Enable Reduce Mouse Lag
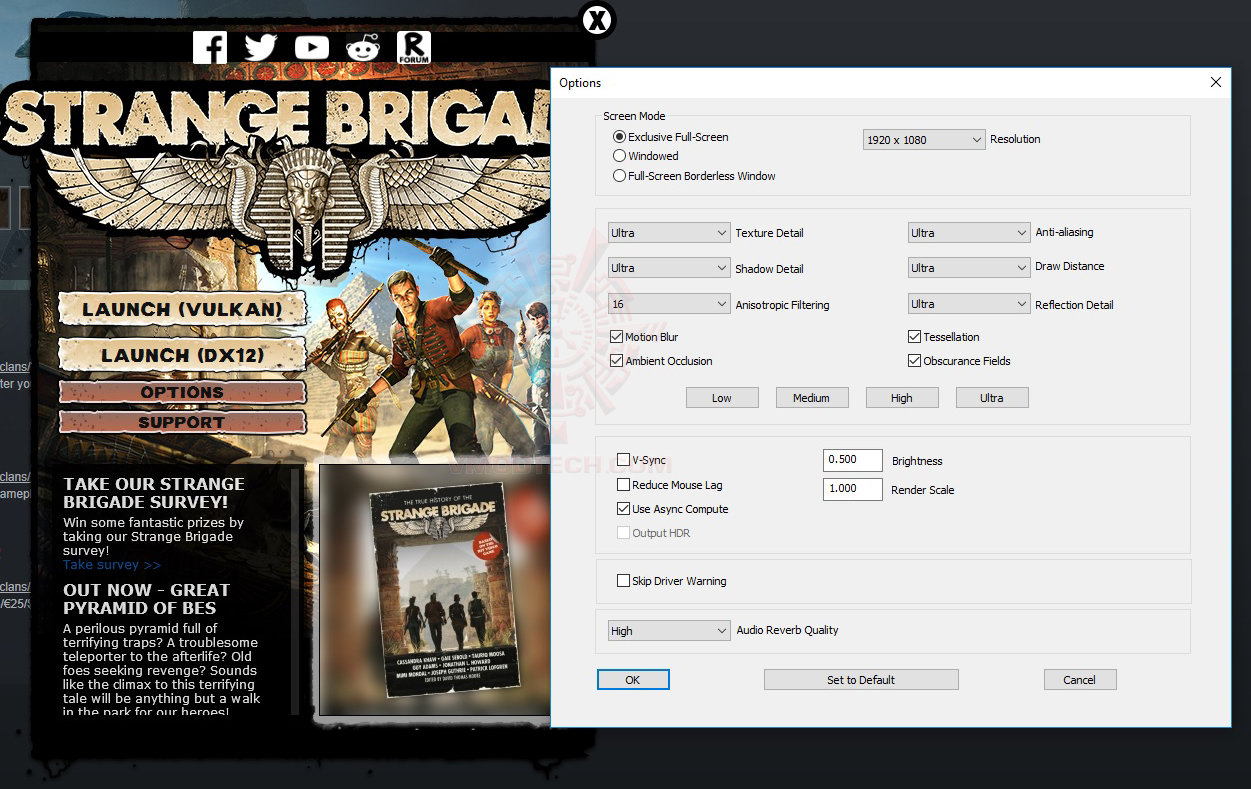Viewport: 1251px width, 789px height. point(624,485)
